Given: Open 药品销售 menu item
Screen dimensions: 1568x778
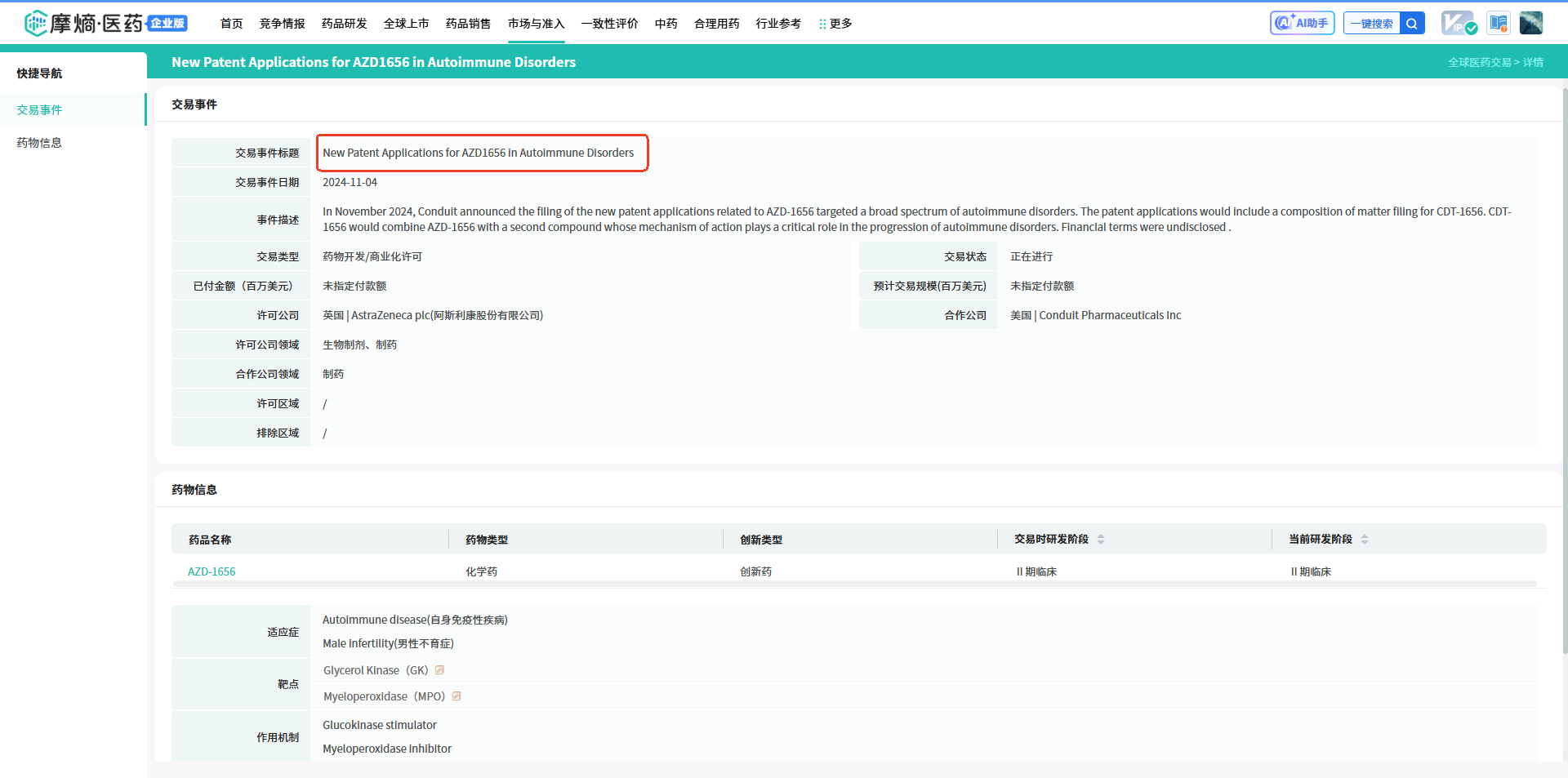Looking at the screenshot, I should 469,24.
